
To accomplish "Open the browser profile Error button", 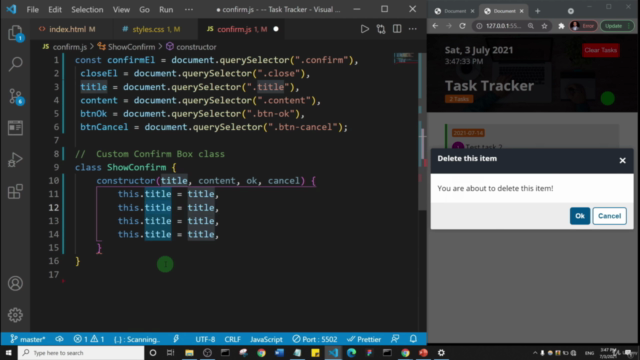I will (583, 26).
